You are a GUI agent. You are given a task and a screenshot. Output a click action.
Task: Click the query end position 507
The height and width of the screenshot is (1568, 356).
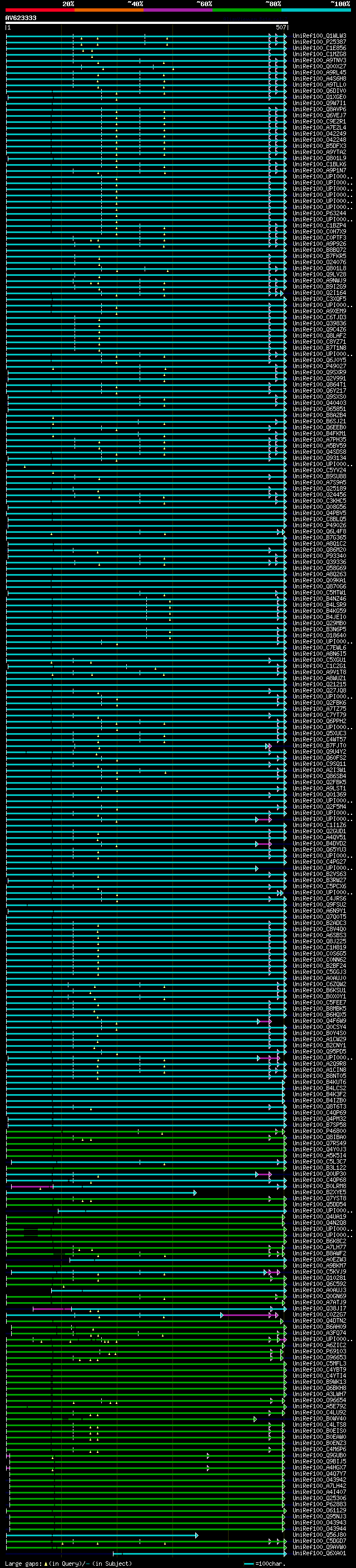280,27
